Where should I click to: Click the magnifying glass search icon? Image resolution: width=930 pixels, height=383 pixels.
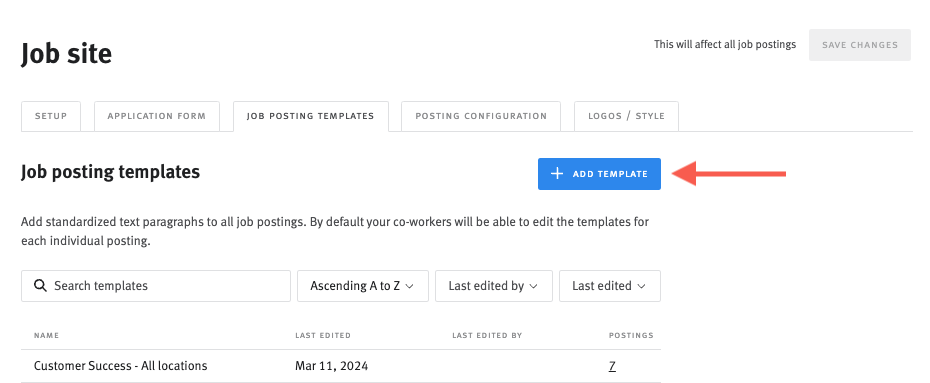(x=40, y=286)
